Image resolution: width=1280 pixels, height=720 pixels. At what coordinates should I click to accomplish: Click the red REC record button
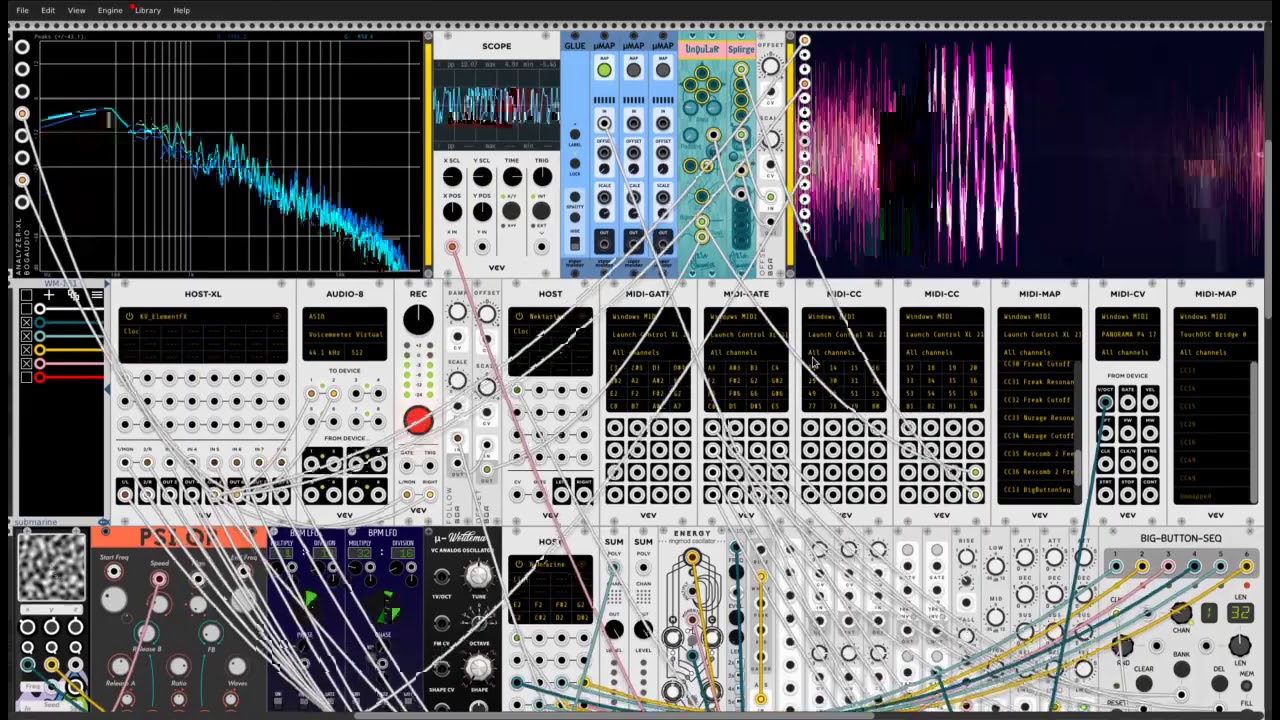[x=418, y=420]
